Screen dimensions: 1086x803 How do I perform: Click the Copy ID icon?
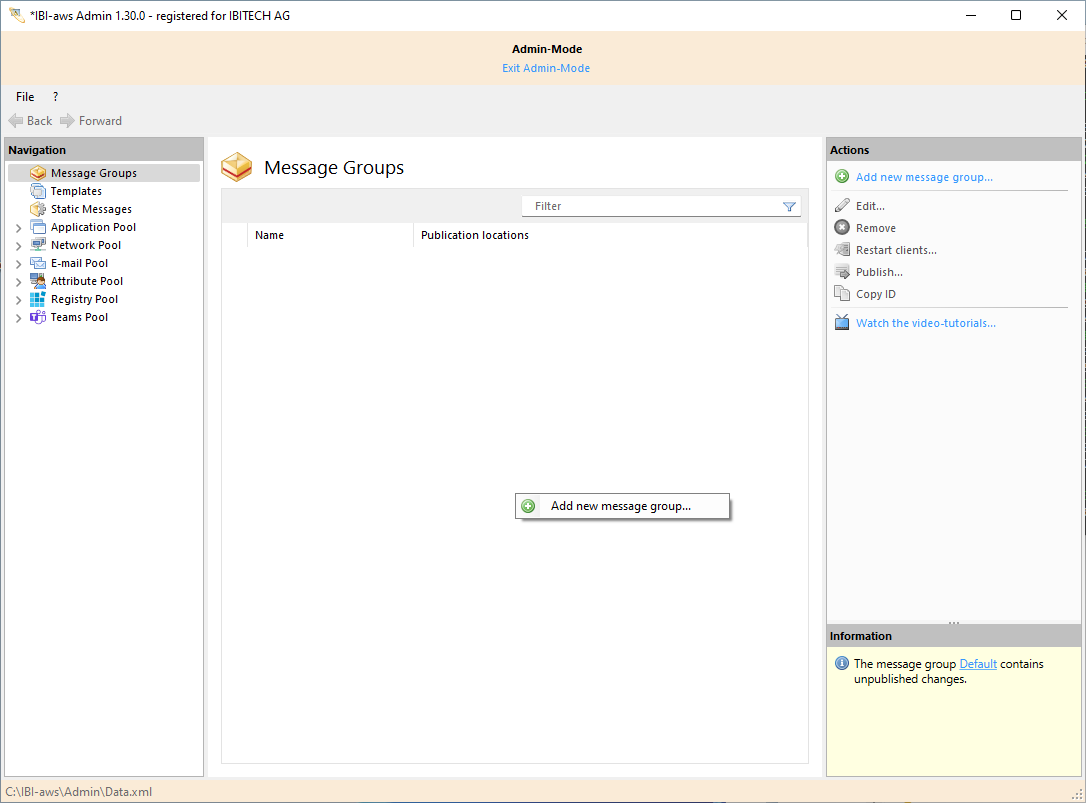(842, 294)
